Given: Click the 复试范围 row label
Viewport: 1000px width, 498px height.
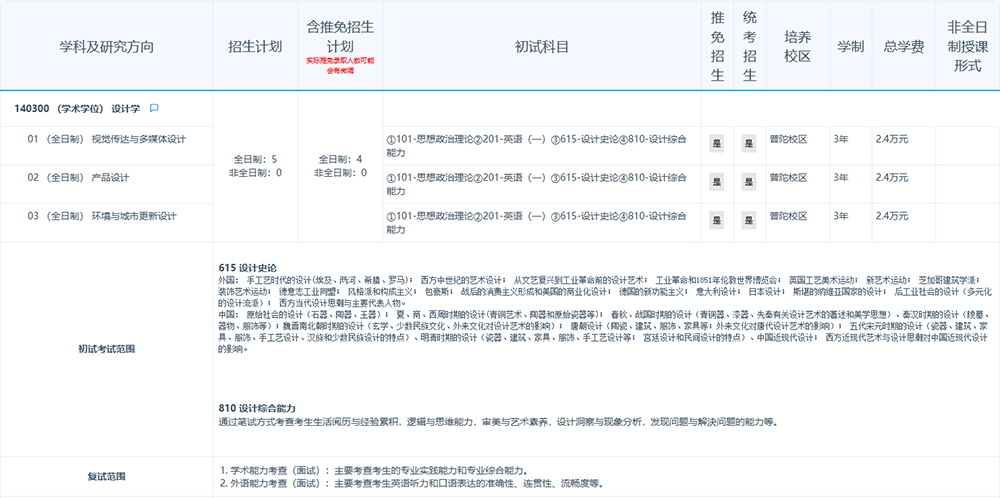Looking at the screenshot, I should [106, 476].
